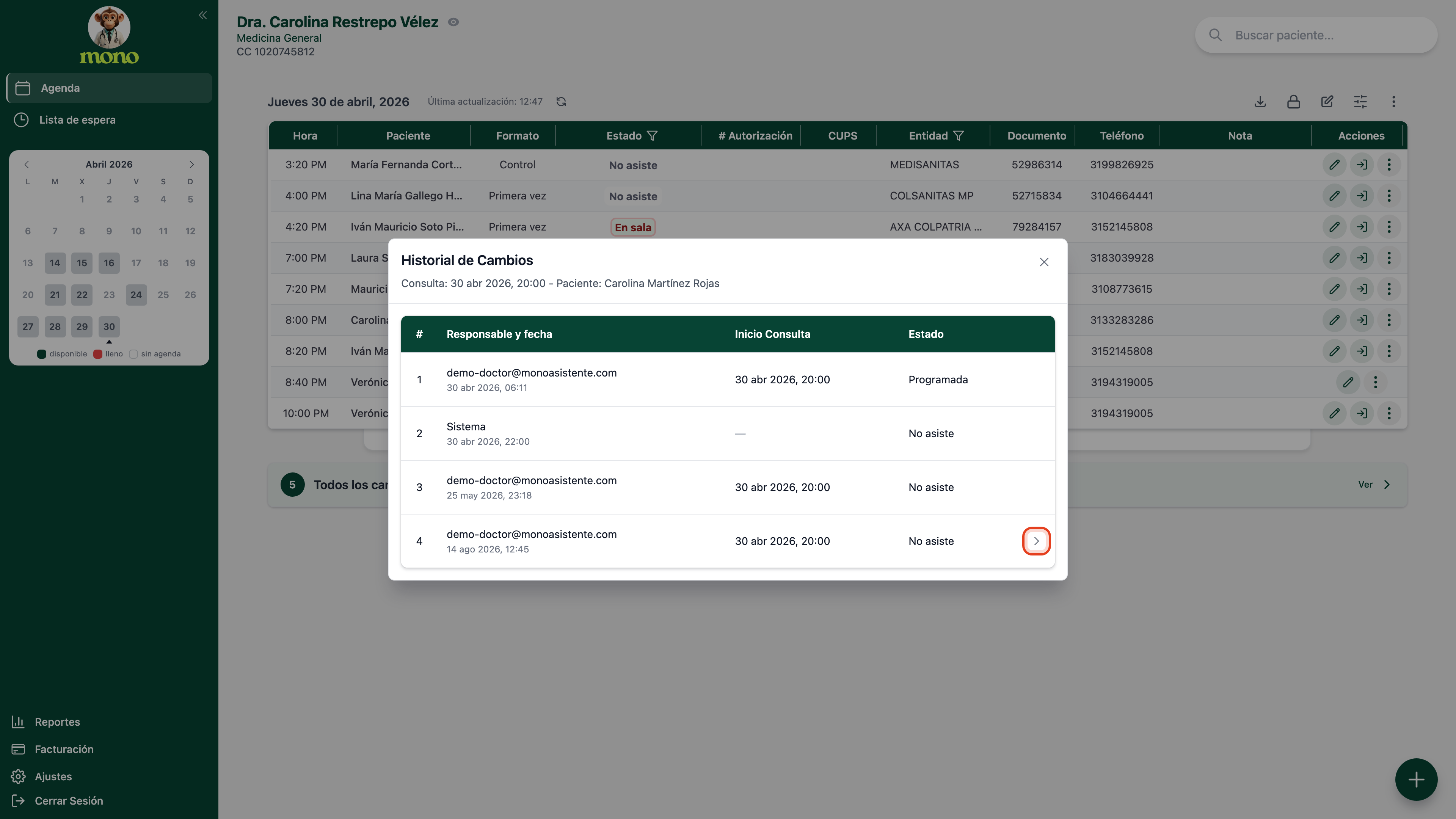Image resolution: width=1456 pixels, height=819 pixels.
Task: Select April 30 in the calendar
Action: (x=109, y=327)
